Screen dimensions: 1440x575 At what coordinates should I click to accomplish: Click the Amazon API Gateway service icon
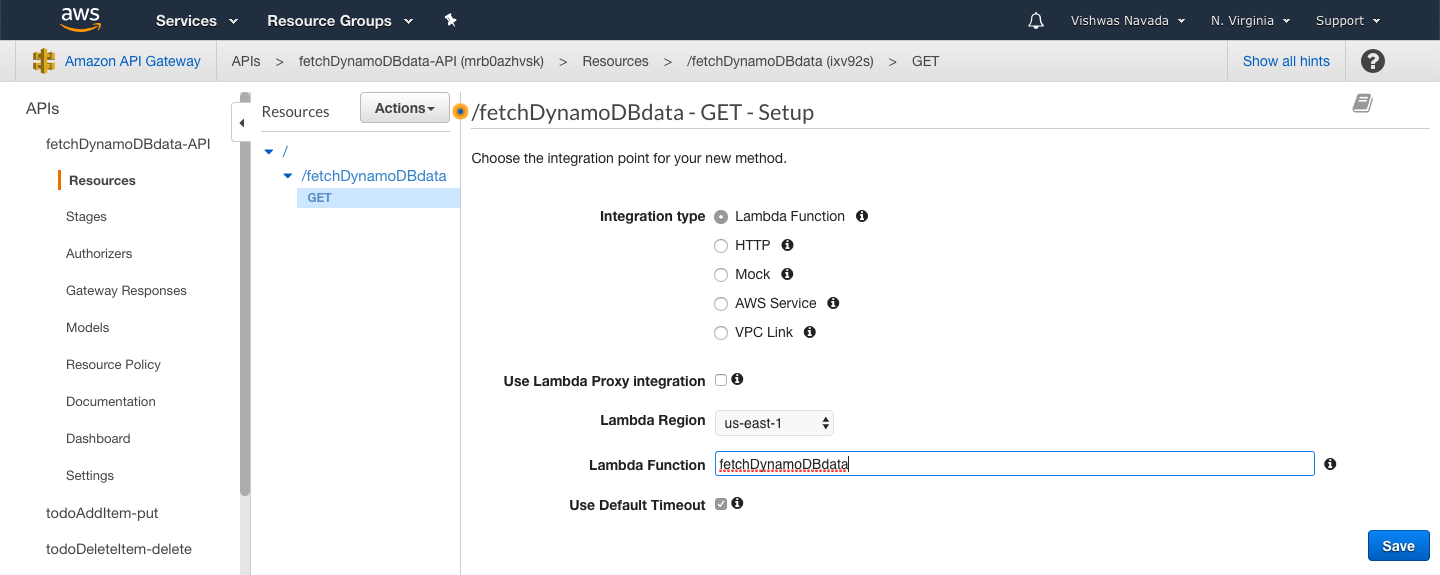pyautogui.click(x=44, y=61)
